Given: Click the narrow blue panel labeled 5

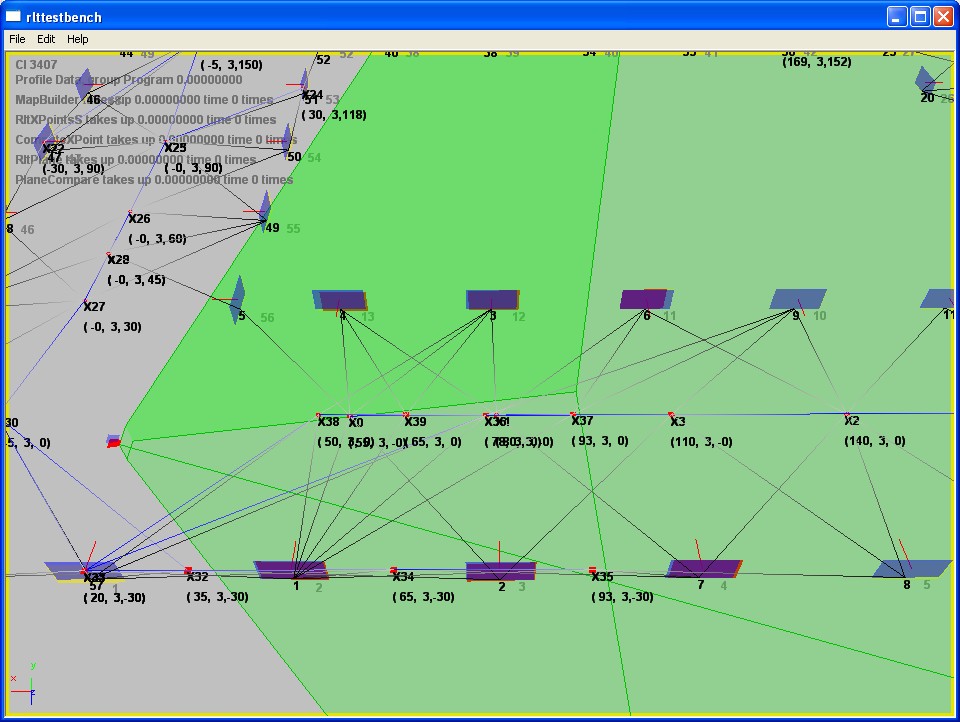Looking at the screenshot, I should click(238, 295).
